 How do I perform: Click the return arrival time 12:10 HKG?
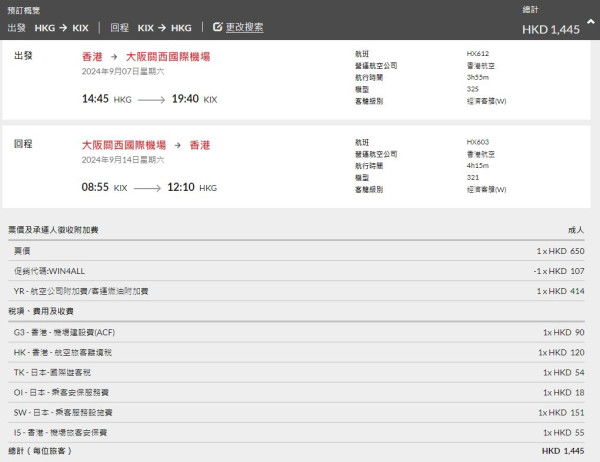click(192, 188)
